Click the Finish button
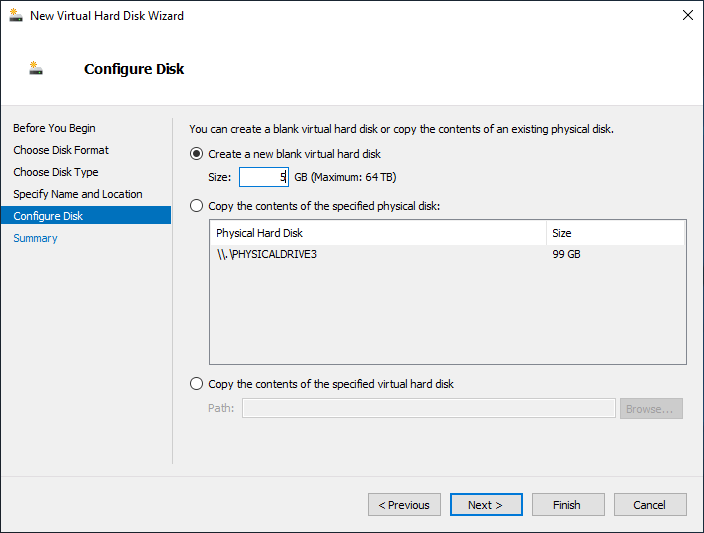Image resolution: width=704 pixels, height=533 pixels. (x=568, y=505)
